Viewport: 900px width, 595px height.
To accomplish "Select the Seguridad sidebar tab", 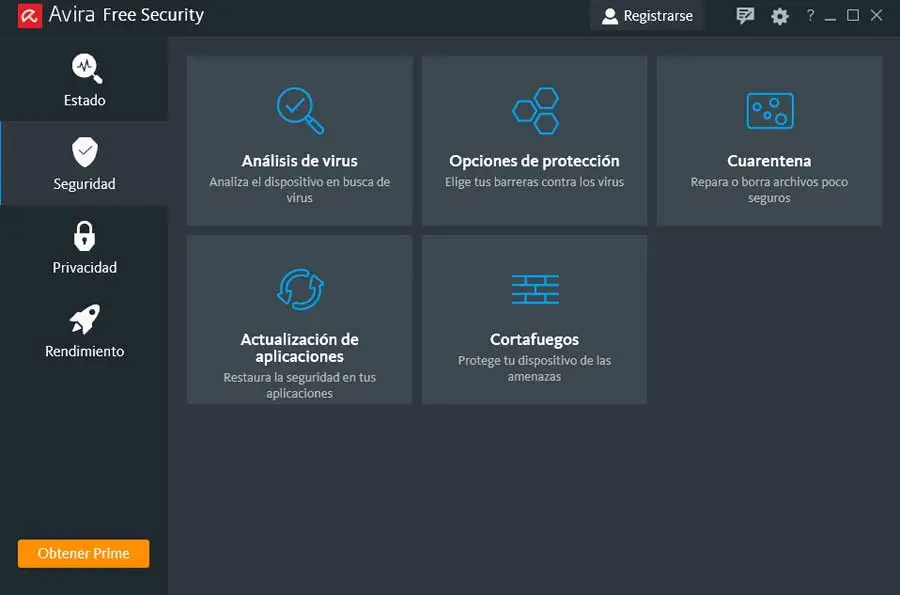I will pos(84,164).
